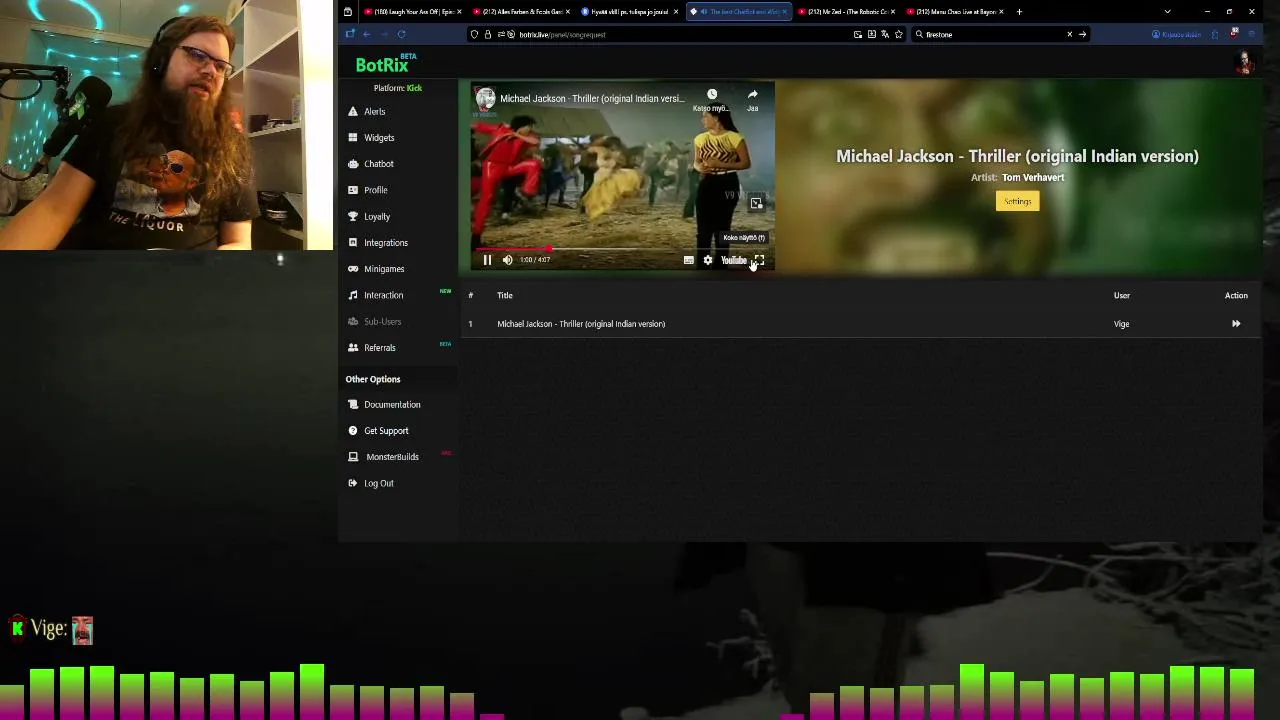Switch to Laugh Your Ass Off tab

click(413, 12)
